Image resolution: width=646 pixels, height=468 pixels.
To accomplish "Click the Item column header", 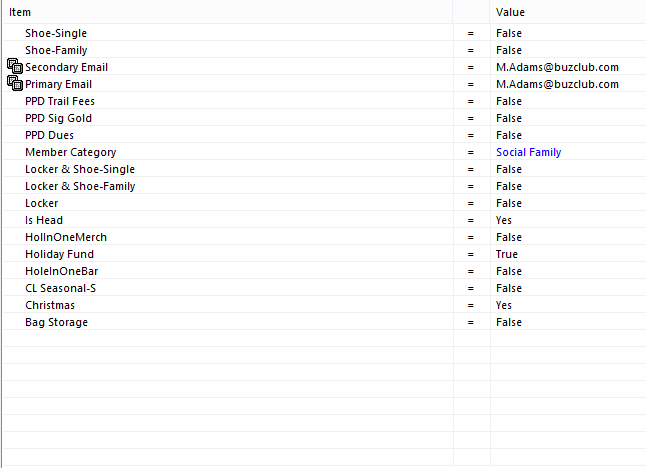I will point(20,12).
